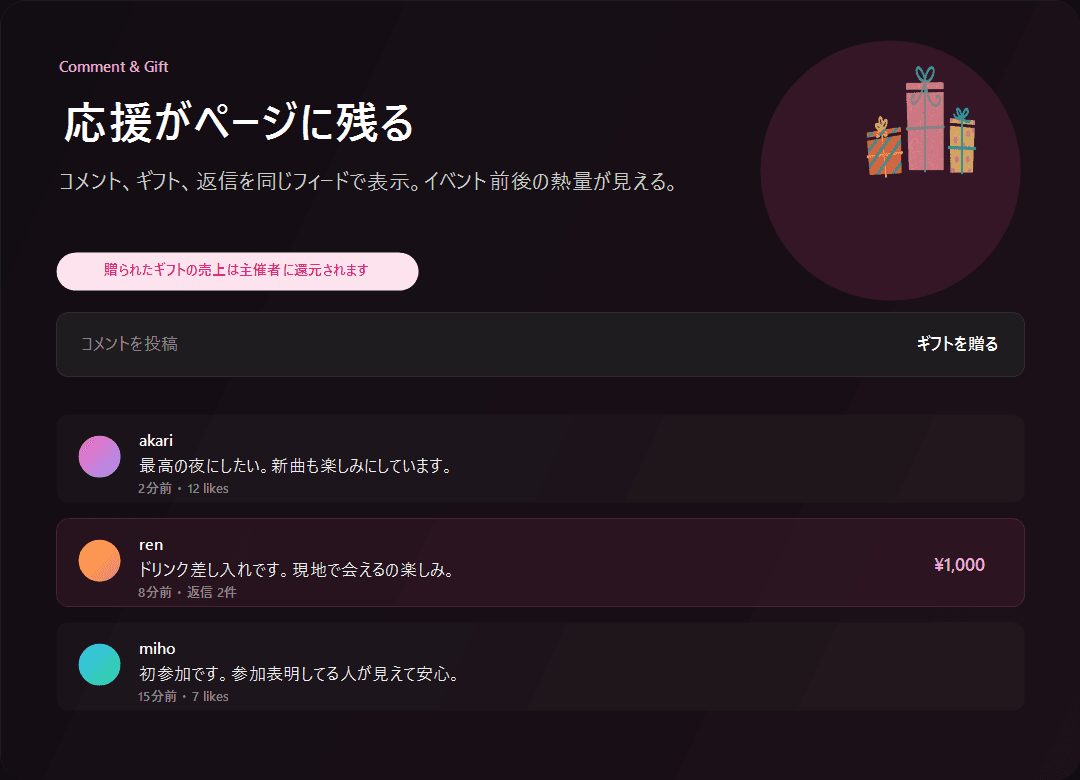Click akari's purple avatar
The image size is (1080, 780).
pyautogui.click(x=100, y=457)
